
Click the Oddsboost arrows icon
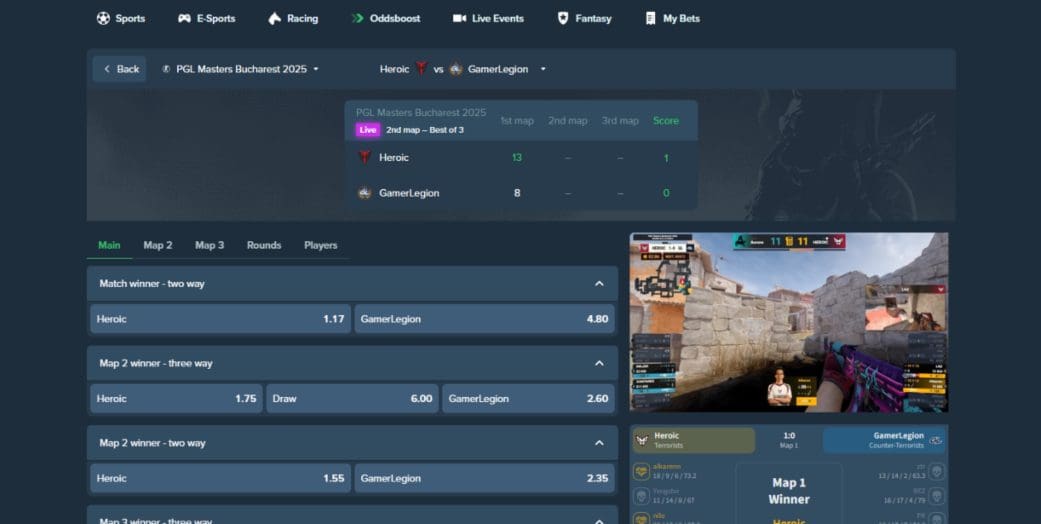point(358,18)
